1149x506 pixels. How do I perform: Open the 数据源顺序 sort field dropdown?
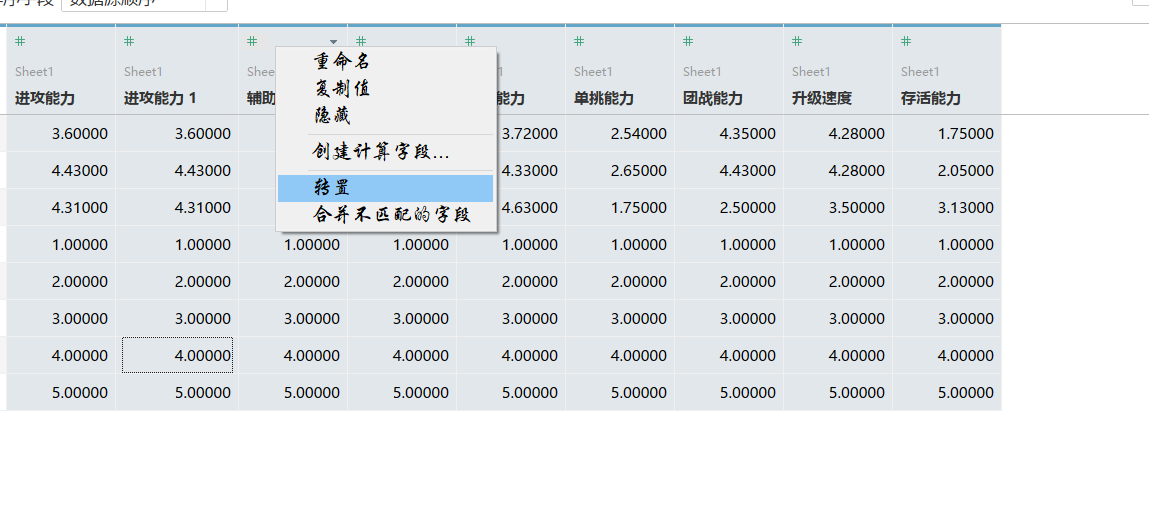[x=144, y=4]
